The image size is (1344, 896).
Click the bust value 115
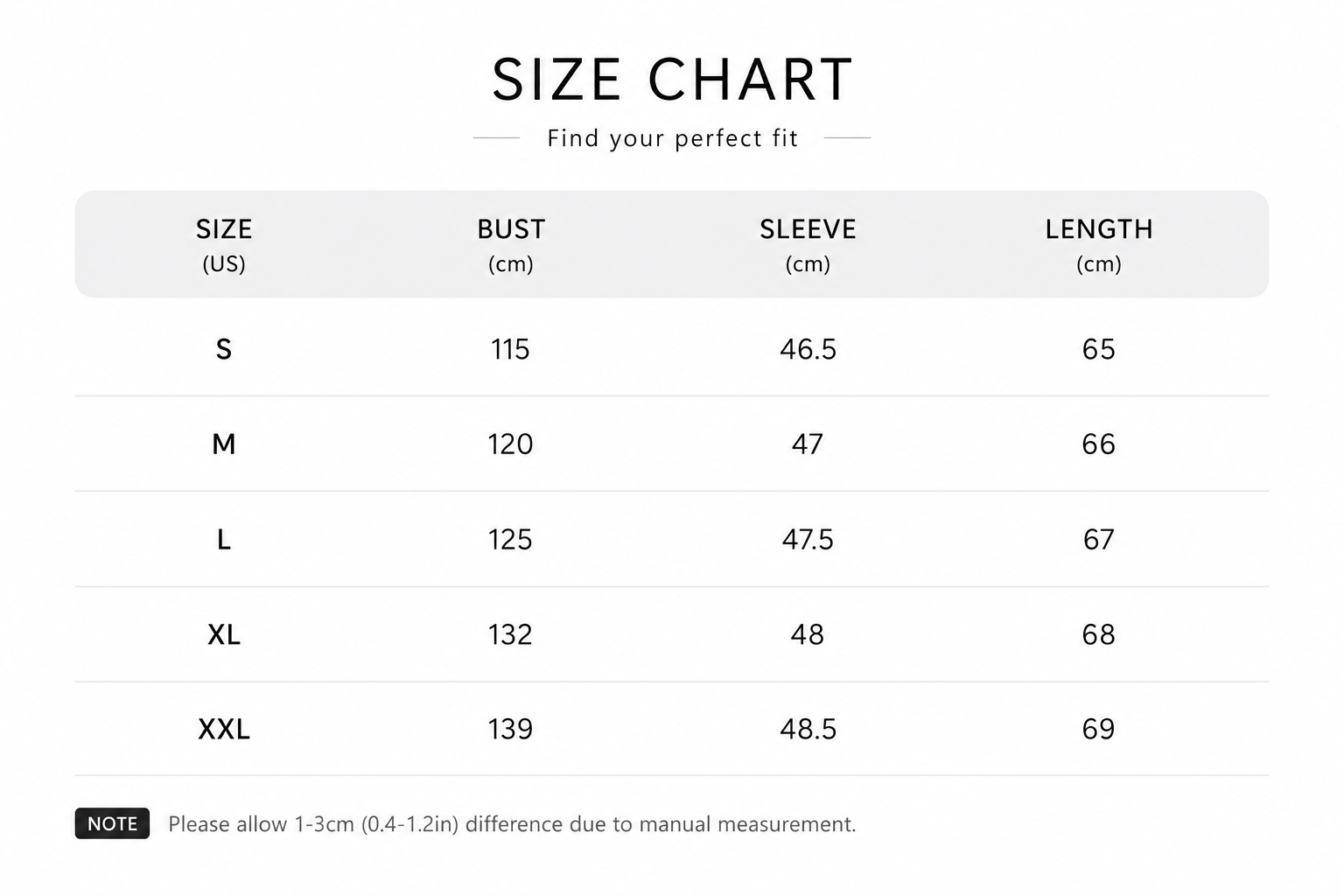[x=510, y=349]
